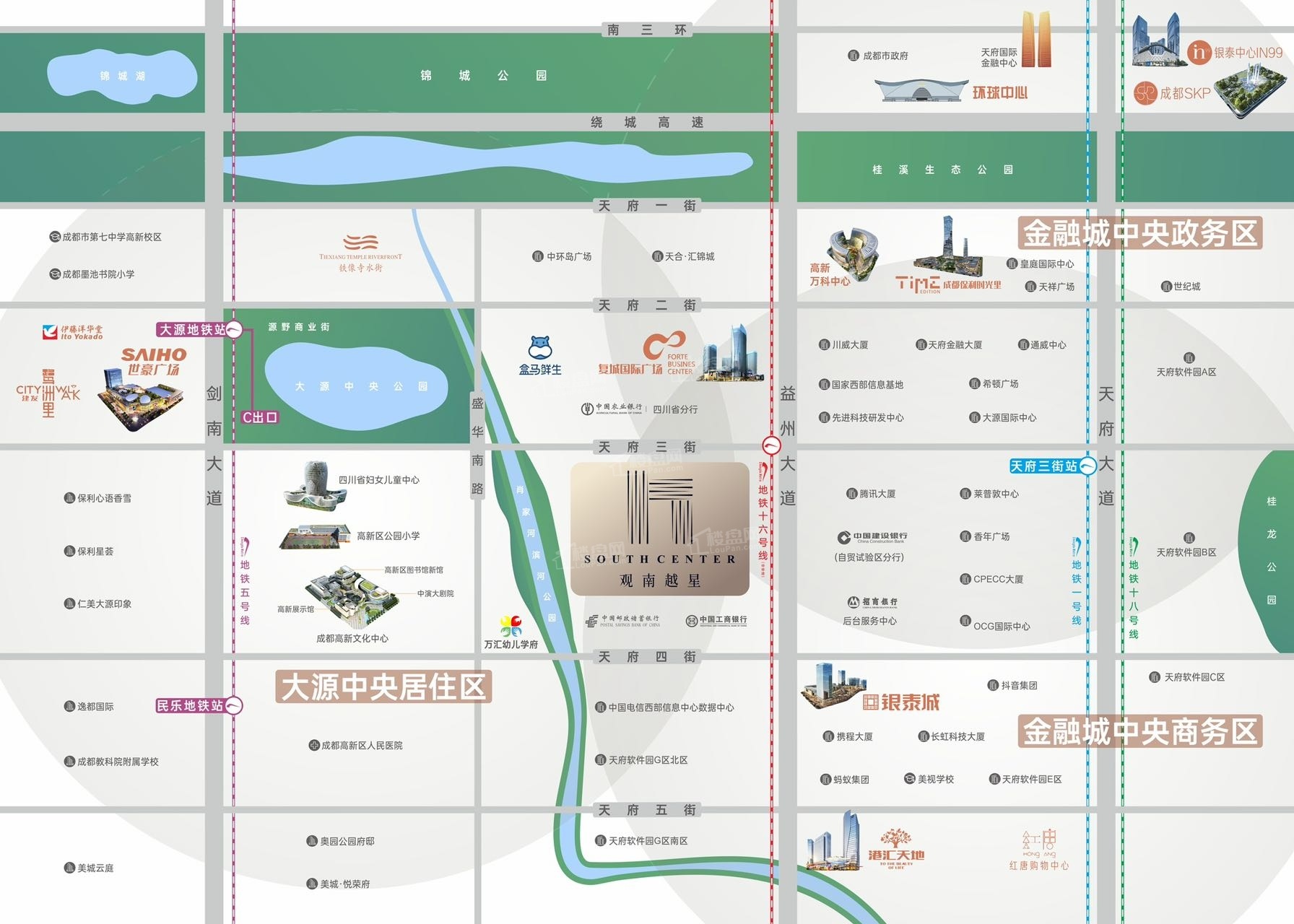Image resolution: width=1294 pixels, height=924 pixels.
Task: Click the 天府国际金融中心 twin towers
Action: click(1036, 40)
